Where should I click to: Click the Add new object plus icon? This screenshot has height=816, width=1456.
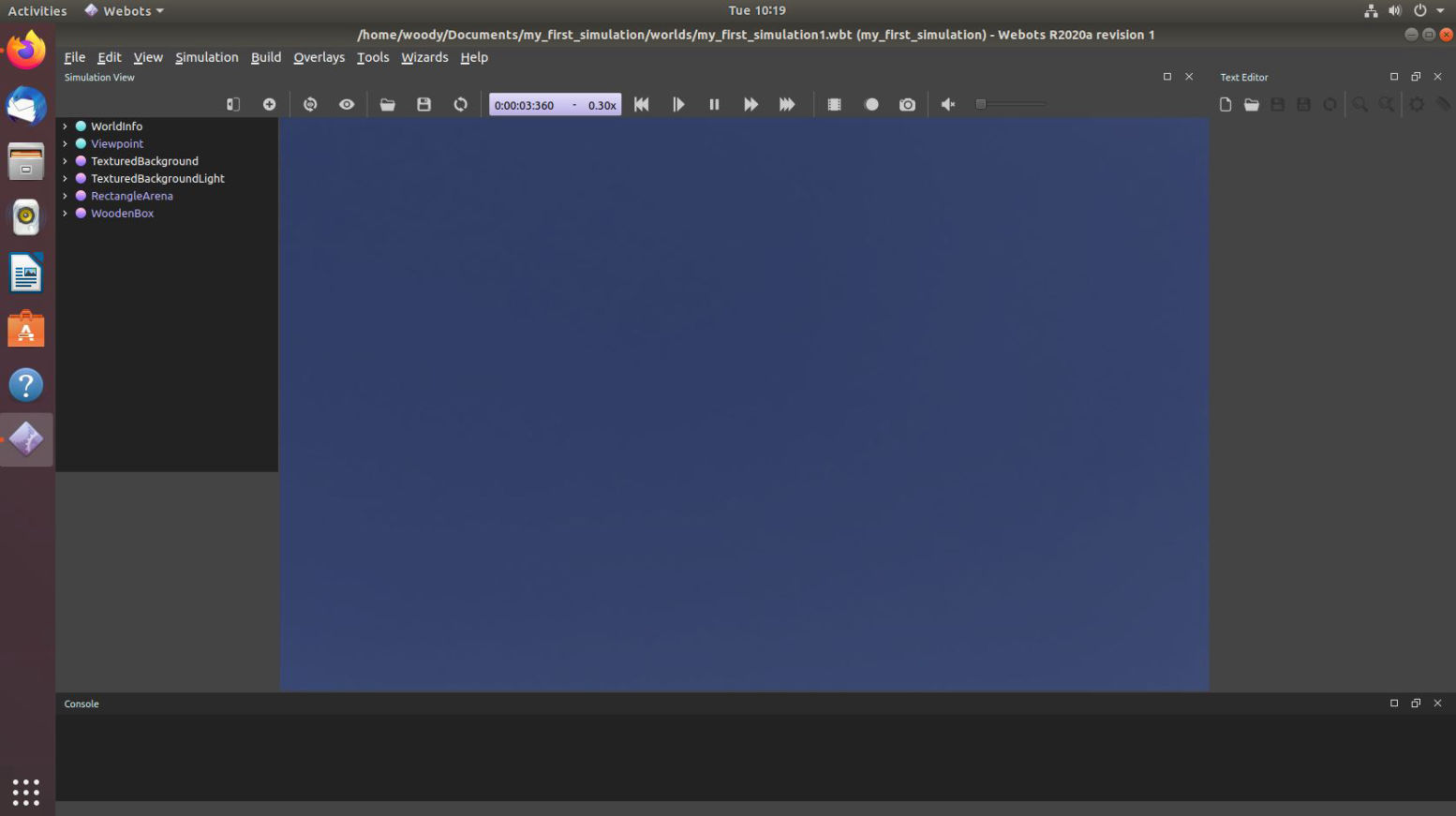pos(269,104)
